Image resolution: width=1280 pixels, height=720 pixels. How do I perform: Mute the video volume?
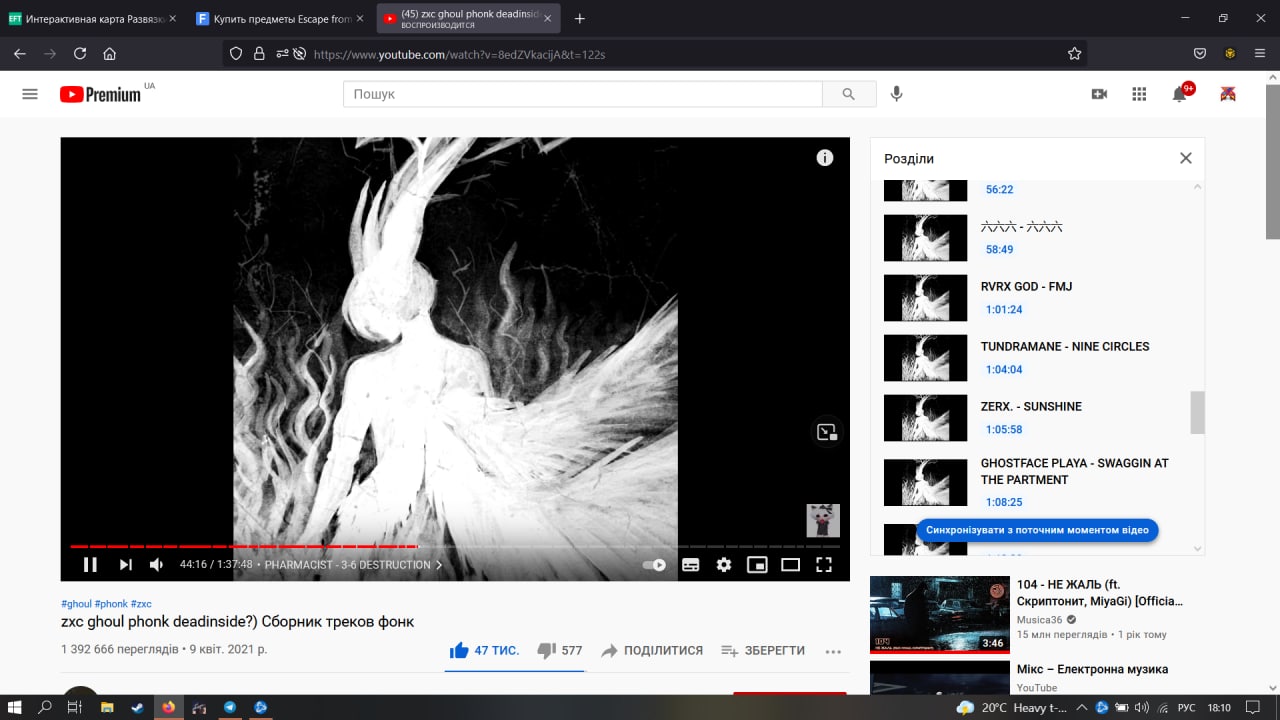[x=157, y=565]
